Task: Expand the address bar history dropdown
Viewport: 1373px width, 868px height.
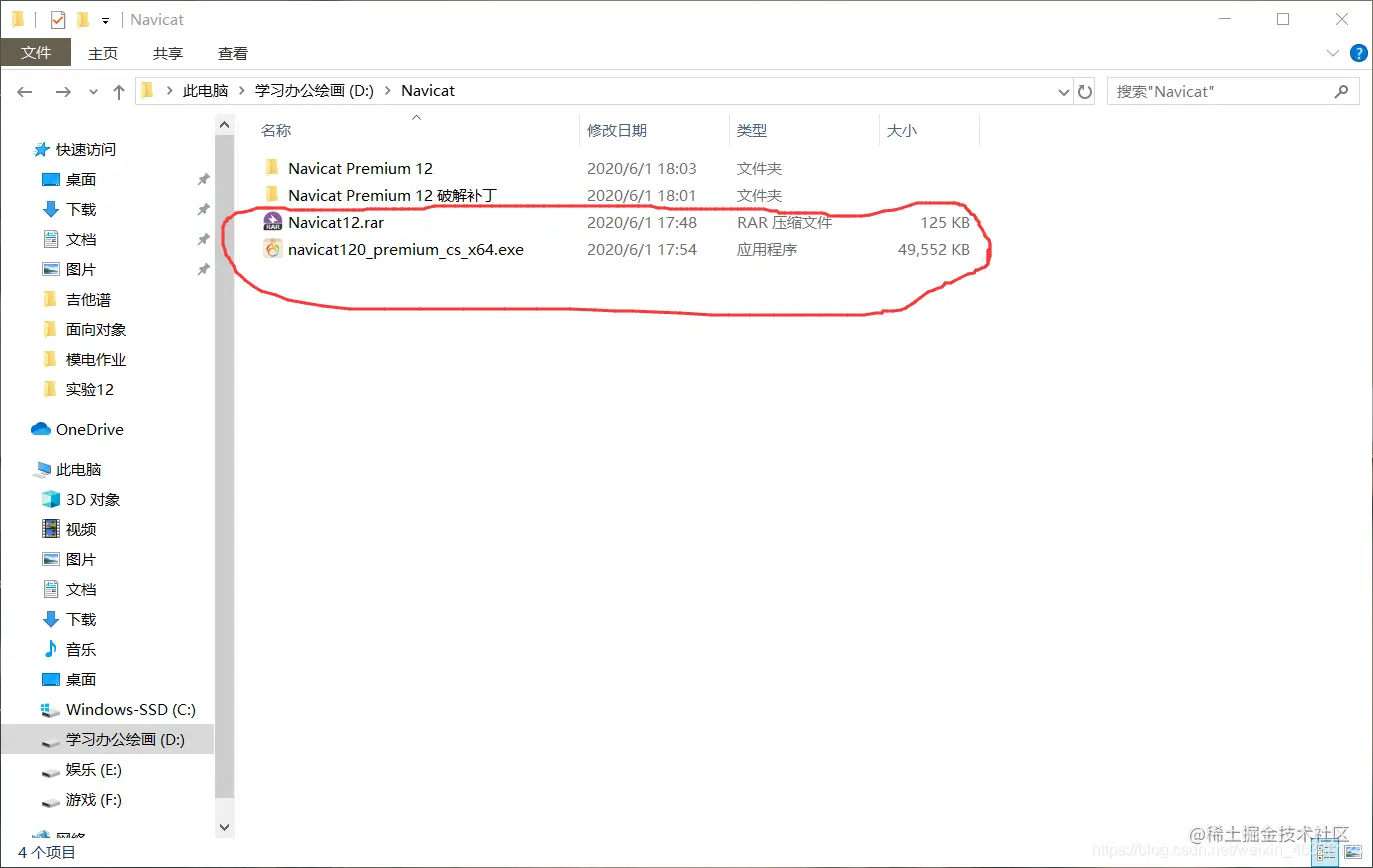Action: click(1064, 91)
